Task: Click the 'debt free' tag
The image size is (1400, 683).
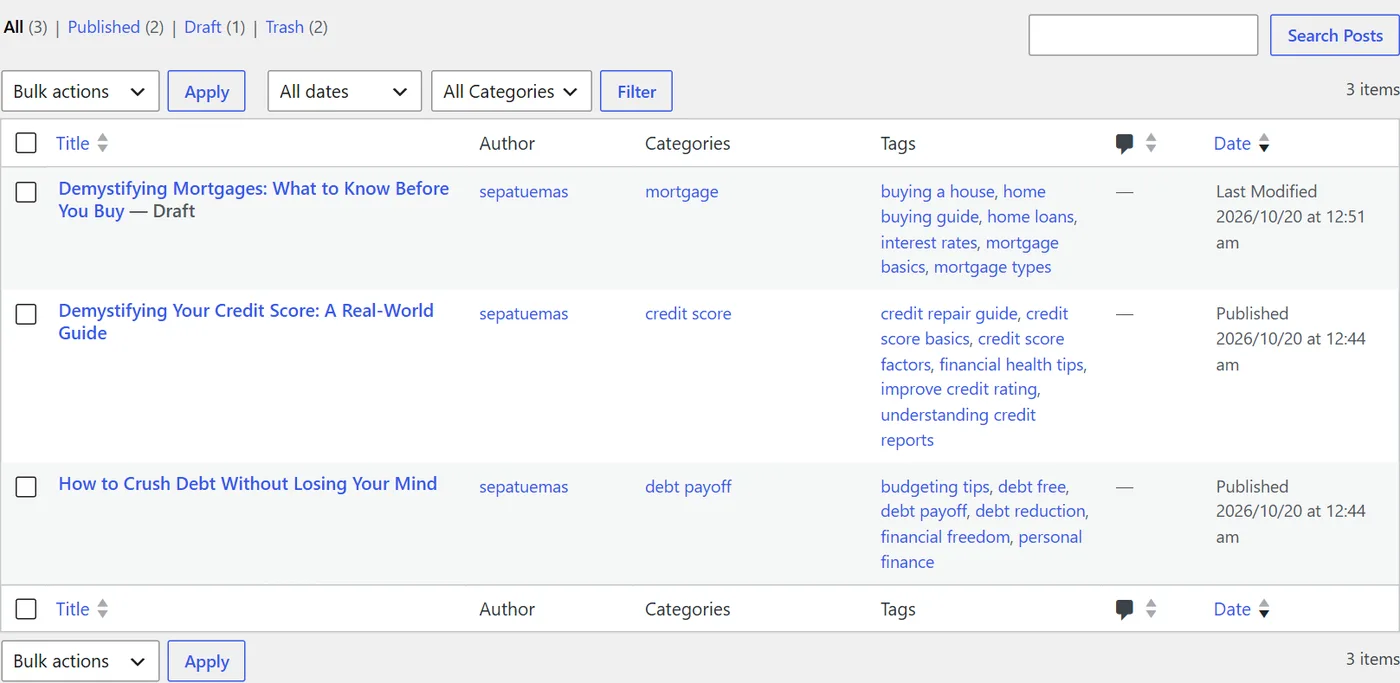Action: tap(1032, 487)
